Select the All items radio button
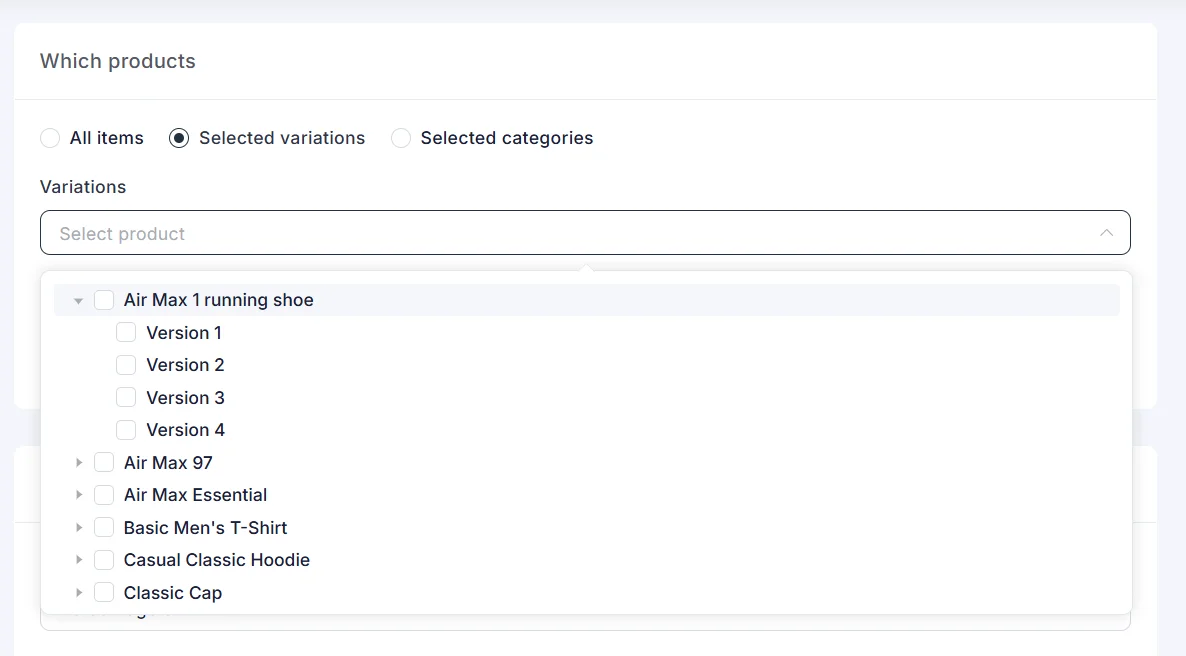1186x656 pixels. click(50, 138)
